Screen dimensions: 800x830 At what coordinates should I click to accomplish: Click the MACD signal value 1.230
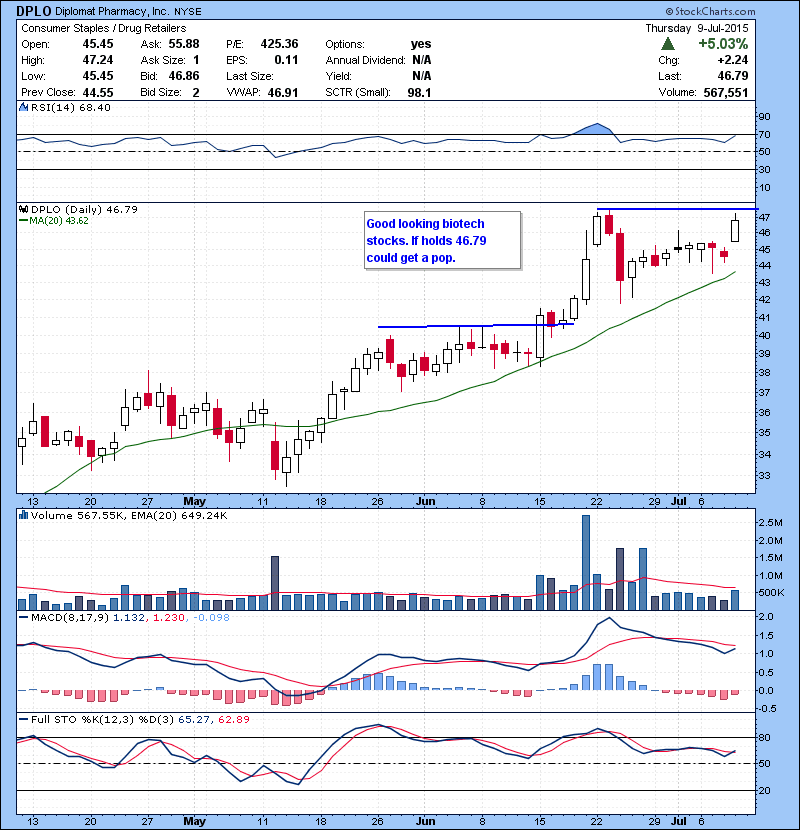(x=169, y=617)
